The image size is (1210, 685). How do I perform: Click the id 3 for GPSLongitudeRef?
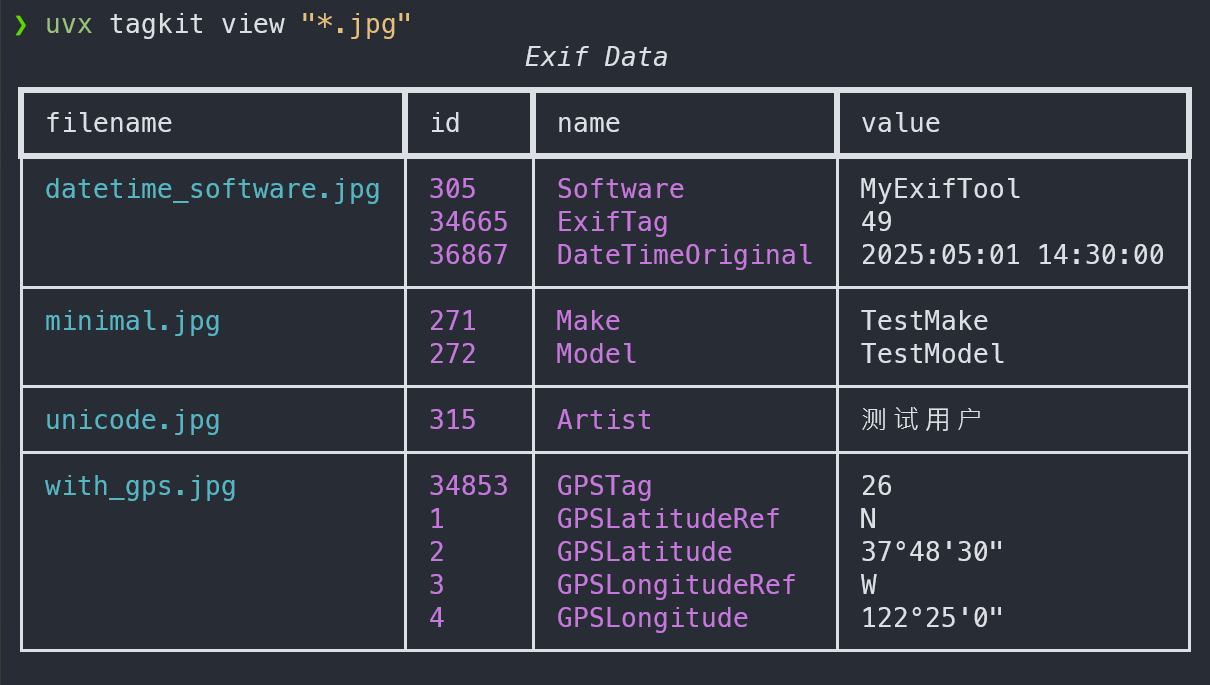(x=437, y=585)
